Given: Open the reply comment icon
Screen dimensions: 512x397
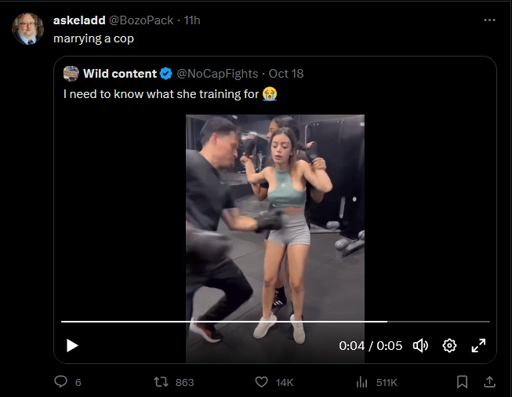Looking at the screenshot, I should pyautogui.click(x=61, y=382).
